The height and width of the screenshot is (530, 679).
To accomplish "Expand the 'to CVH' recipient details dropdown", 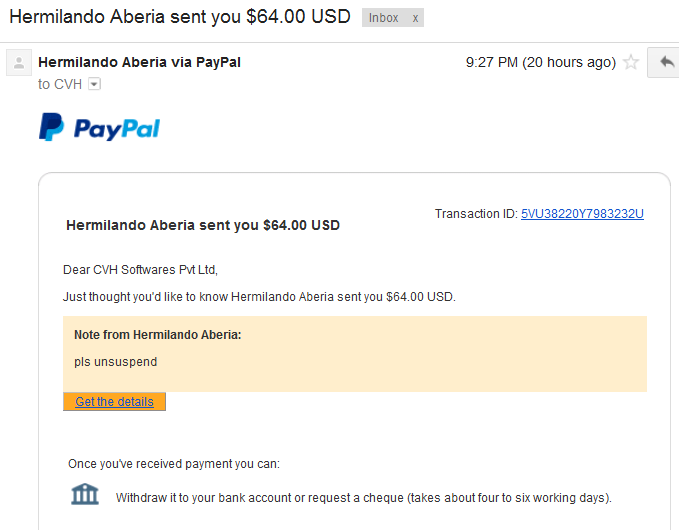I will [x=94, y=84].
